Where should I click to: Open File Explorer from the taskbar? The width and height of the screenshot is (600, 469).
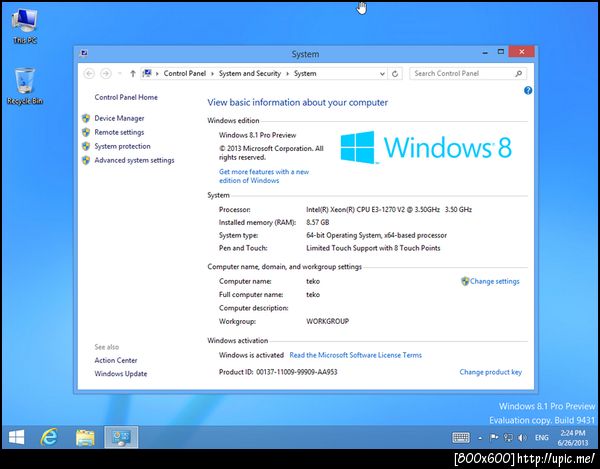[85, 437]
